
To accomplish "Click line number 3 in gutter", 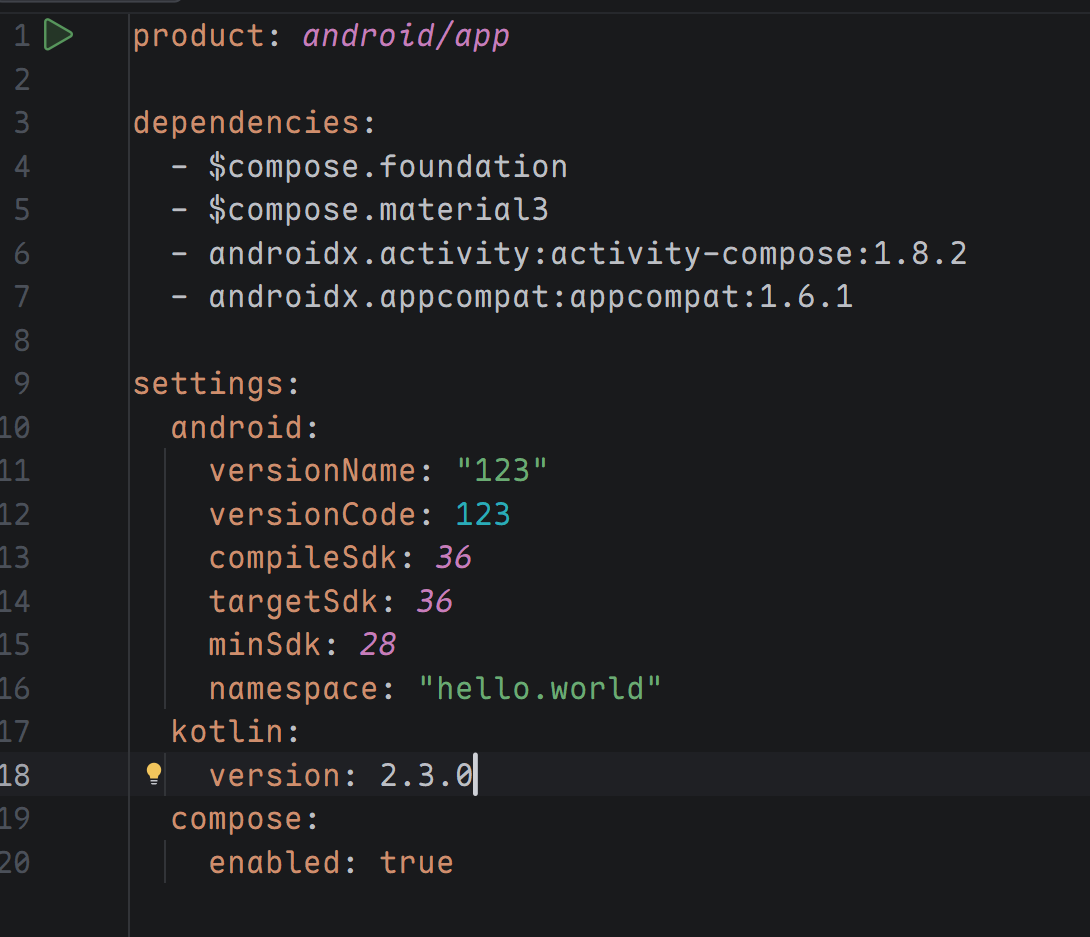I will pos(21,123).
